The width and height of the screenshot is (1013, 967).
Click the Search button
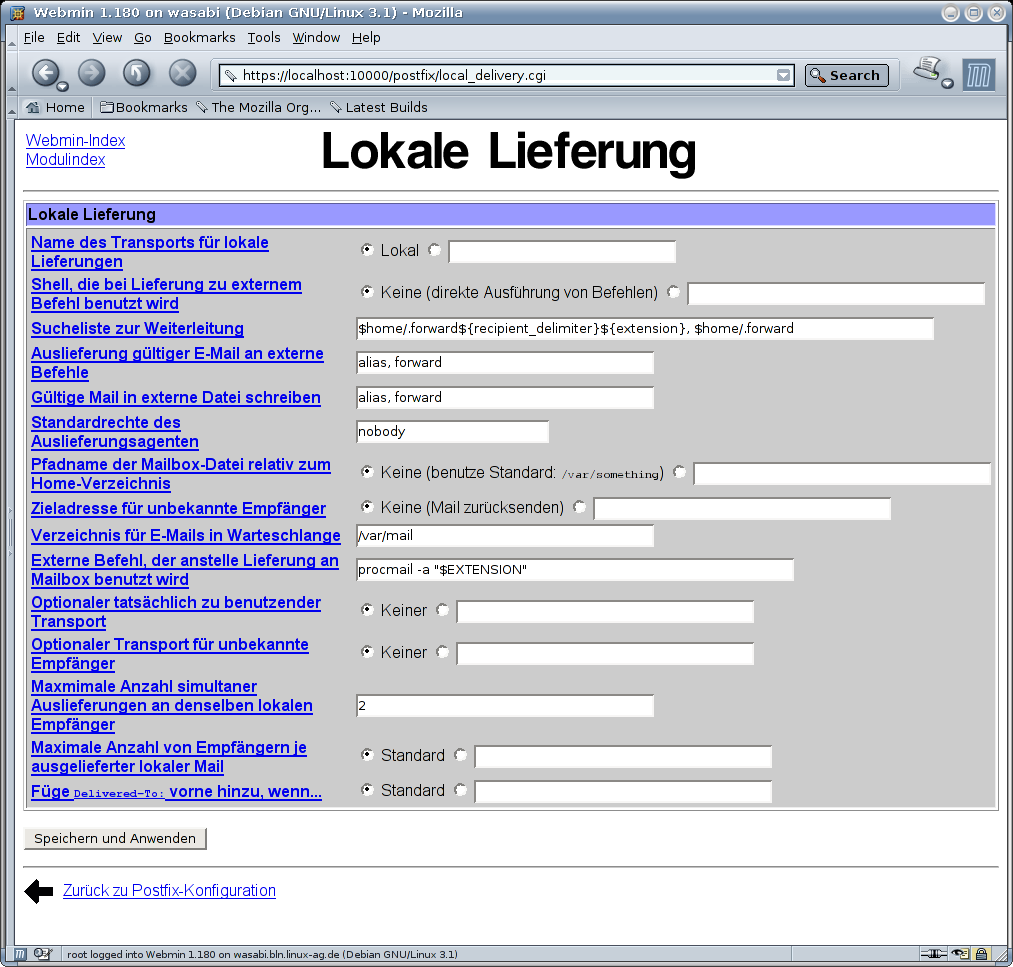pyautogui.click(x=846, y=76)
